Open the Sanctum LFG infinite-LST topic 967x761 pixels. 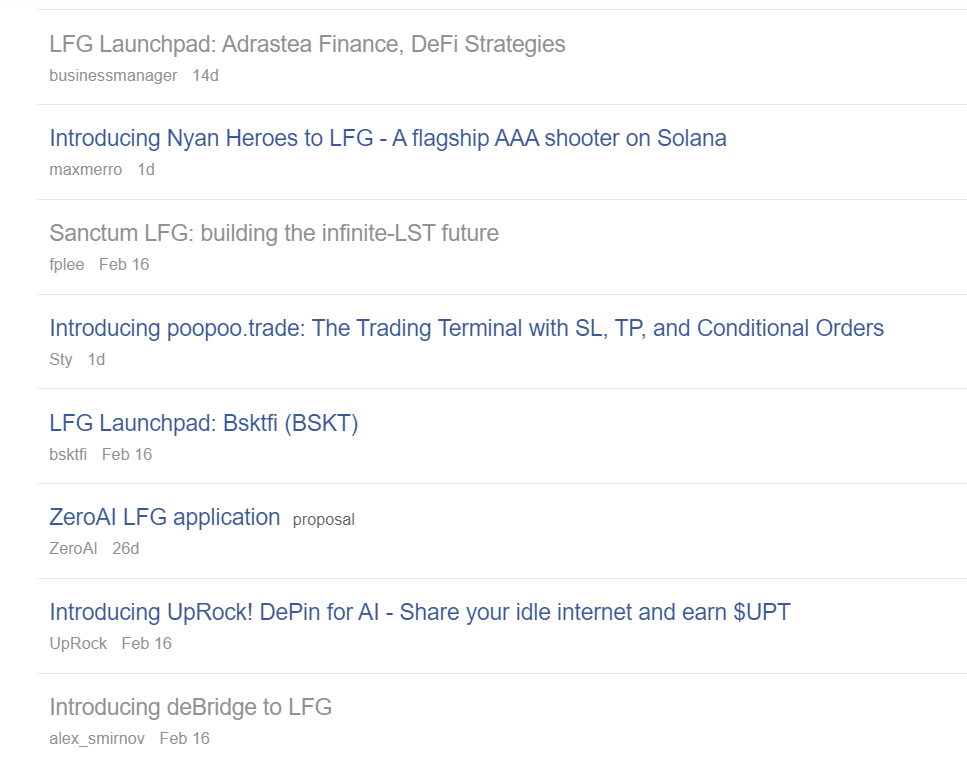click(273, 233)
